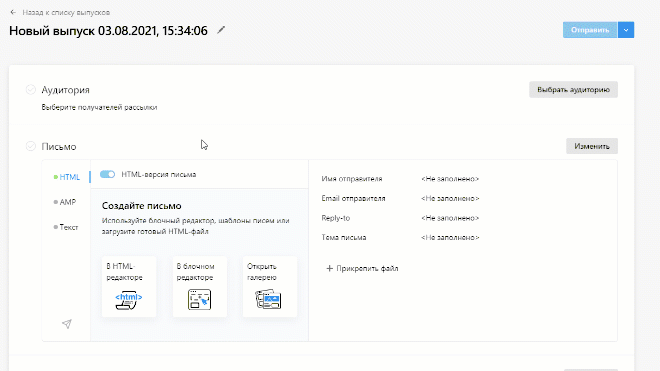Viewport: 660px width, 371px height.
Task: Click the Отправить button
Action: click(590, 30)
